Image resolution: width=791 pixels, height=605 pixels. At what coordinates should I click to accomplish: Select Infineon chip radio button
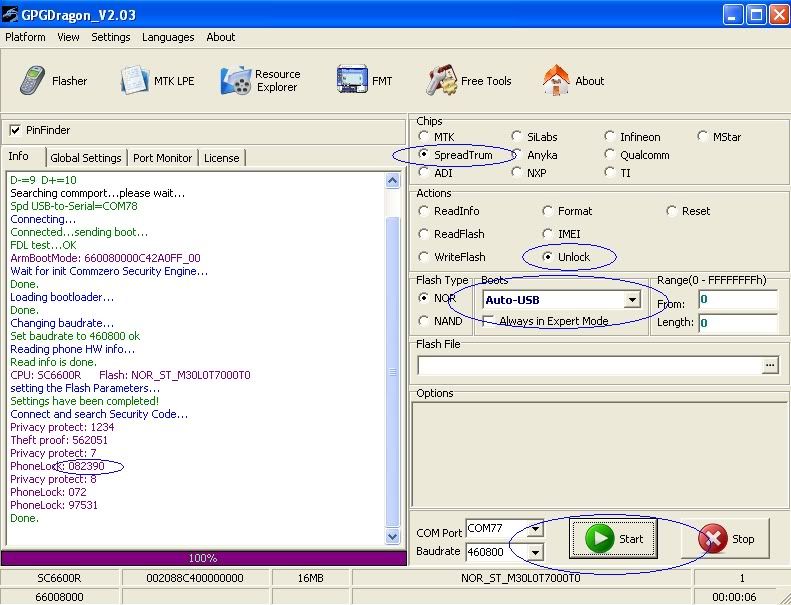point(609,136)
